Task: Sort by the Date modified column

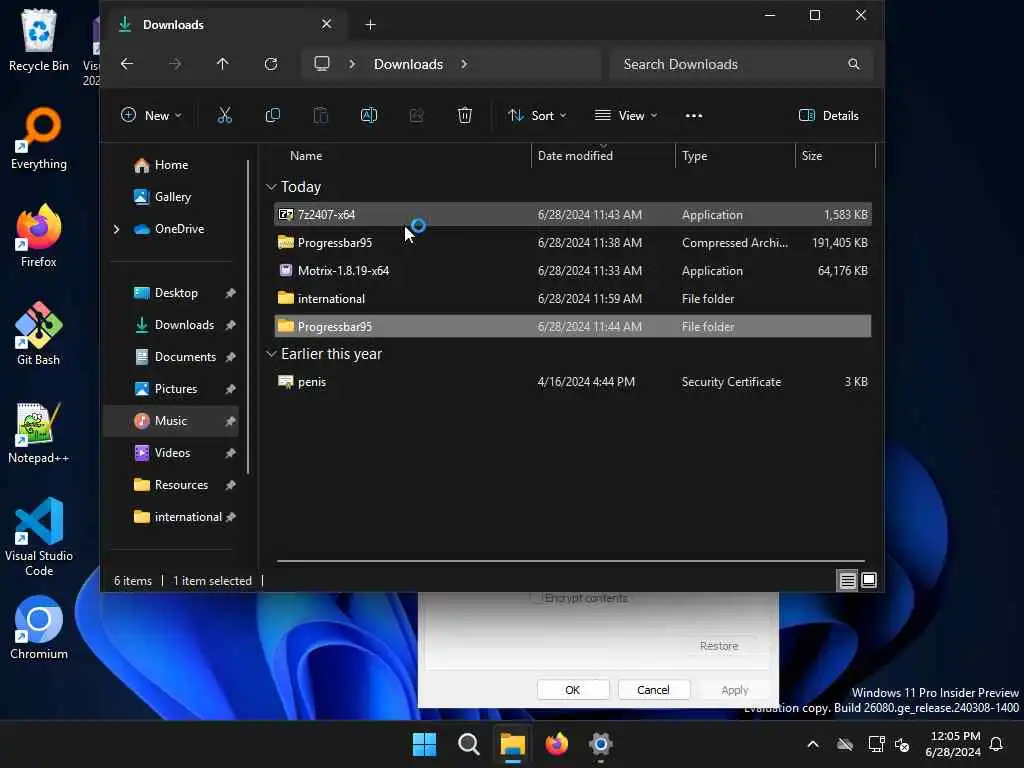Action: [x=603, y=156]
